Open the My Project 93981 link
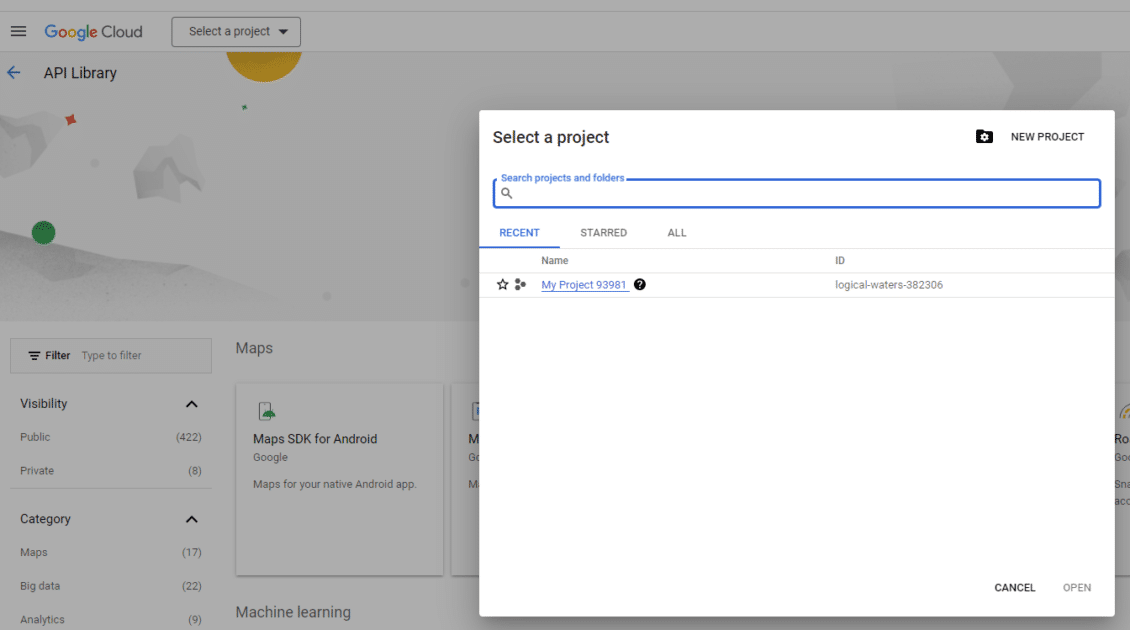 click(x=584, y=285)
